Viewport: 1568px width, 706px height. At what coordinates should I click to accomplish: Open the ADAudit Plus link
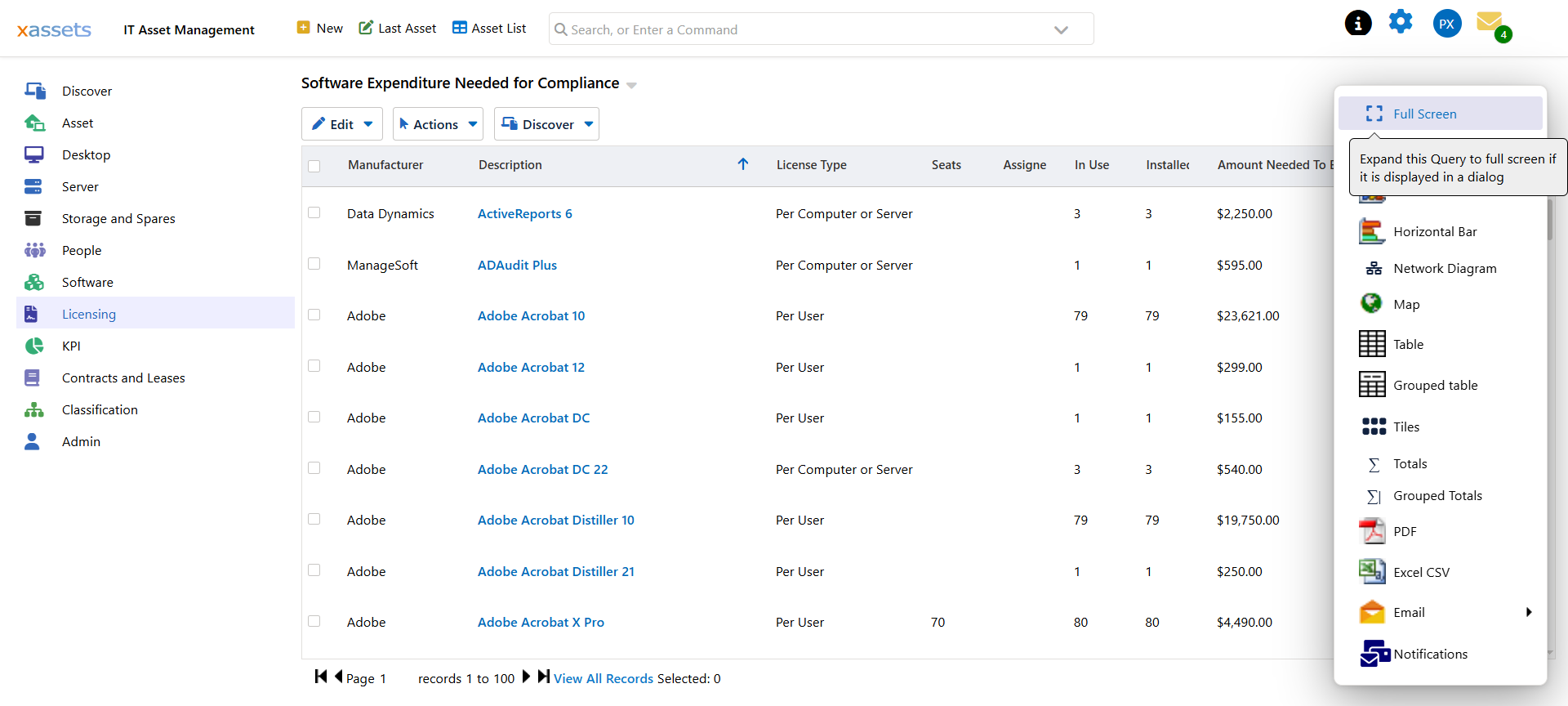click(x=517, y=265)
